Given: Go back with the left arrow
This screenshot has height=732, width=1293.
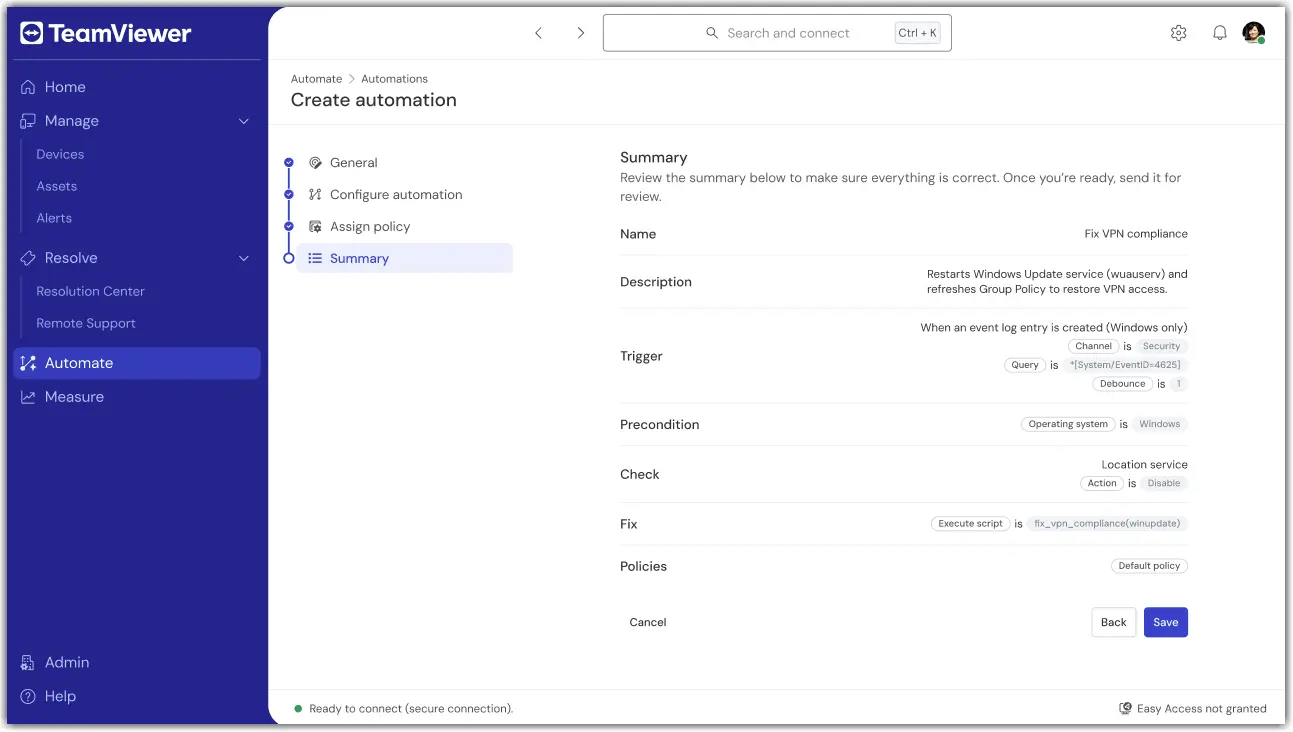Looking at the screenshot, I should click(538, 33).
